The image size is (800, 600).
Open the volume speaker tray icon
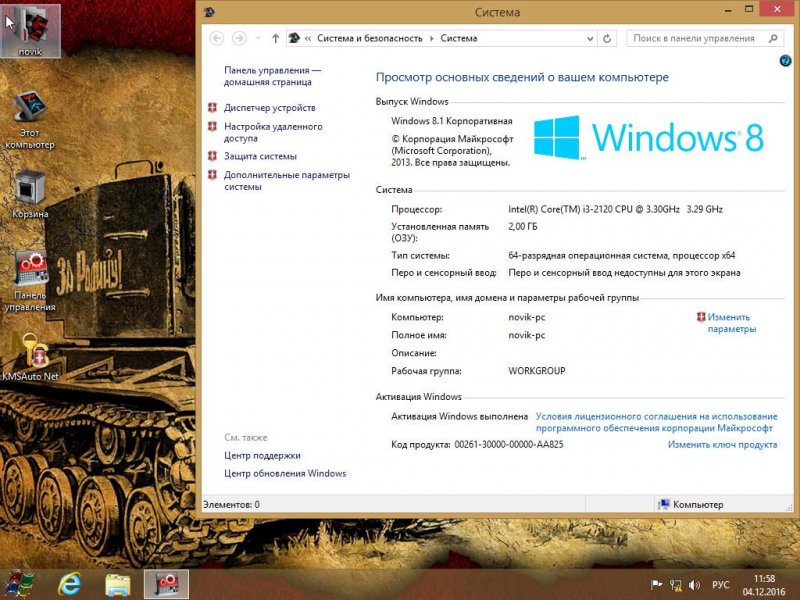[694, 585]
